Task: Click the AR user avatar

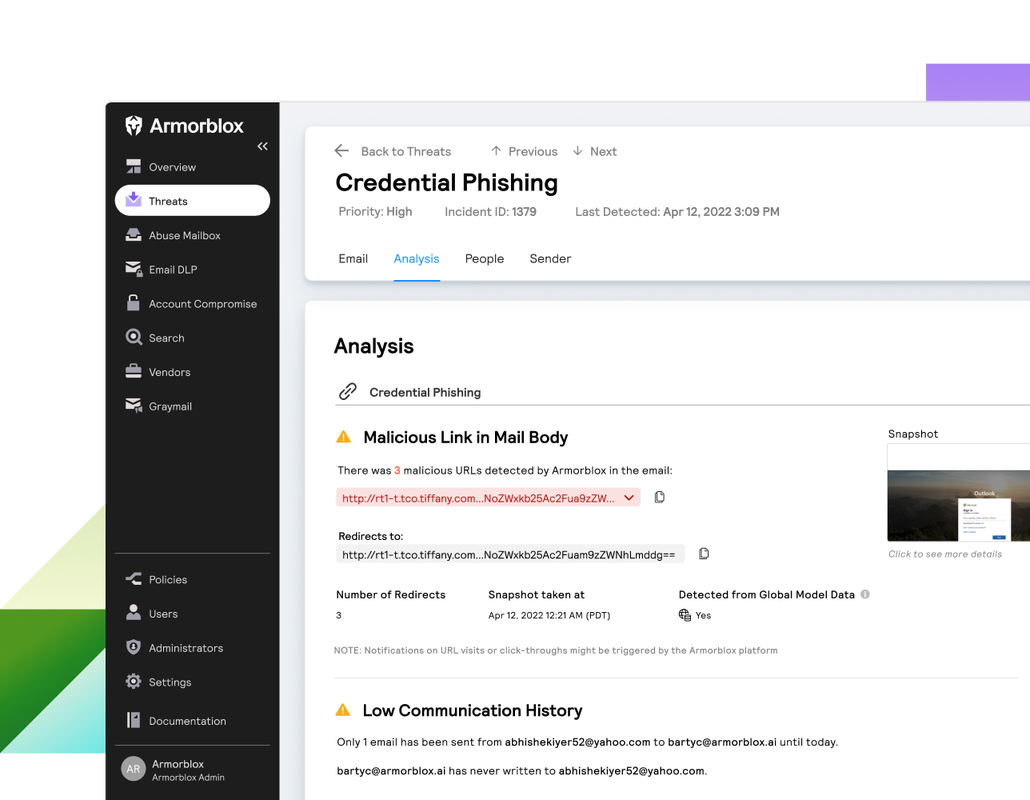Action: [133, 769]
